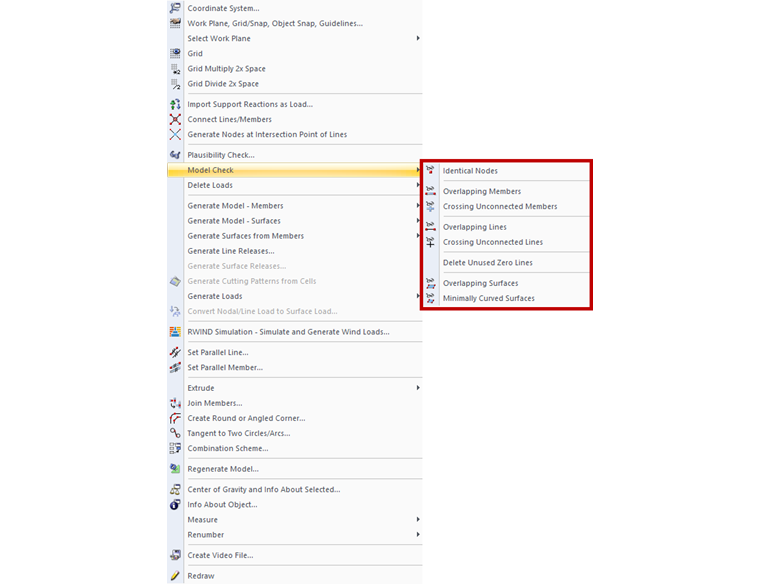Viewport: 760px width, 584px height.
Task: Click the Generate Nodes at Intersection icon
Action: click(175, 134)
